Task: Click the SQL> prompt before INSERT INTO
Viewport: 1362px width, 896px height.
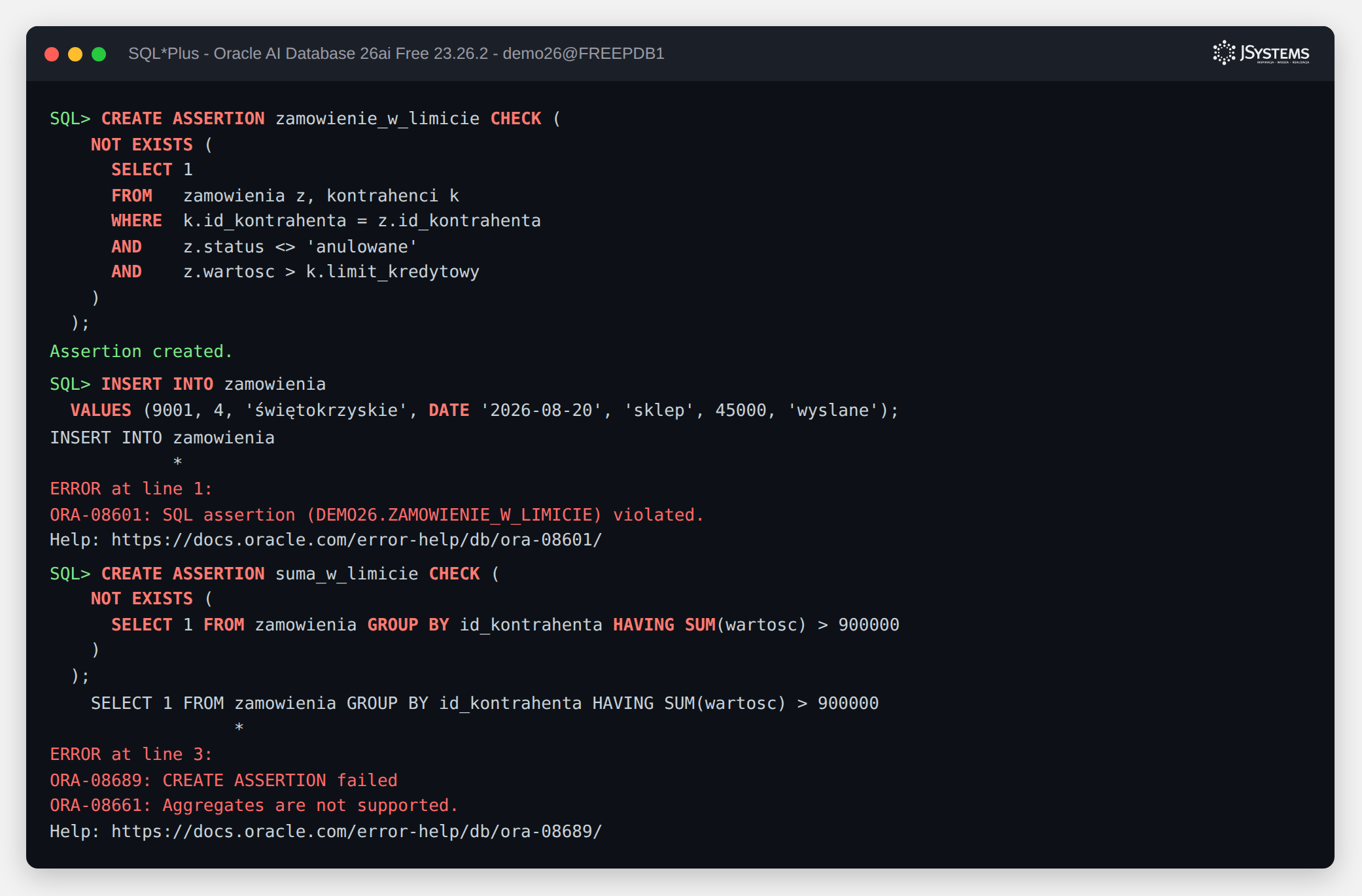Action: point(70,385)
